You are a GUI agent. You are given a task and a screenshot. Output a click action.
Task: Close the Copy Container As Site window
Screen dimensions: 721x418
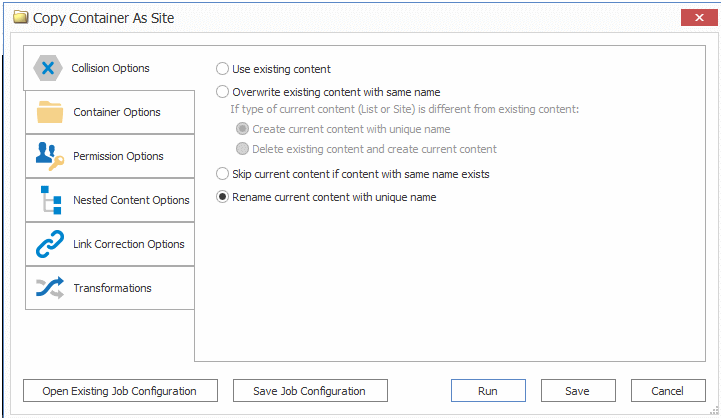pos(699,17)
